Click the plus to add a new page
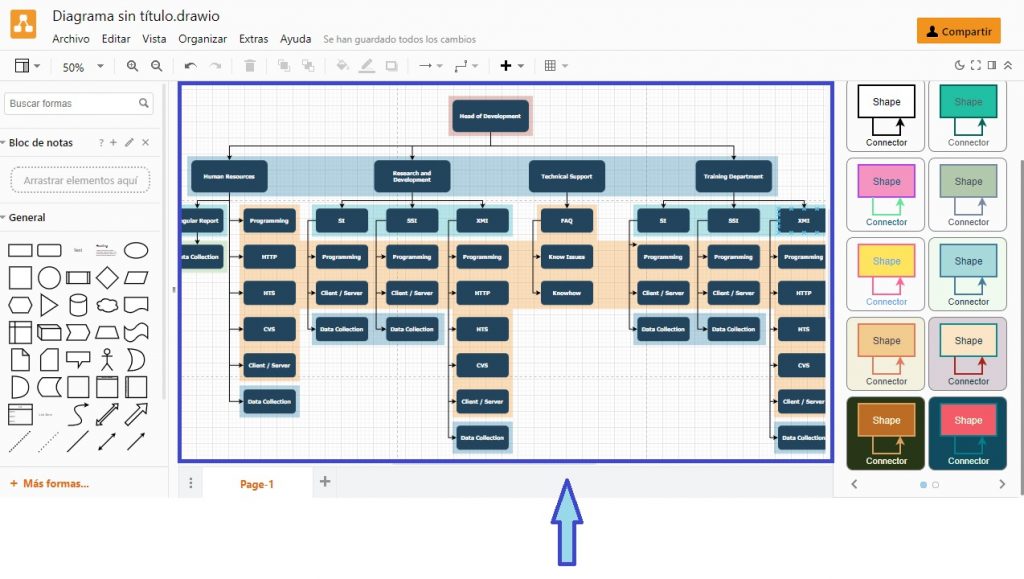The width and height of the screenshot is (1024, 579). click(x=324, y=482)
